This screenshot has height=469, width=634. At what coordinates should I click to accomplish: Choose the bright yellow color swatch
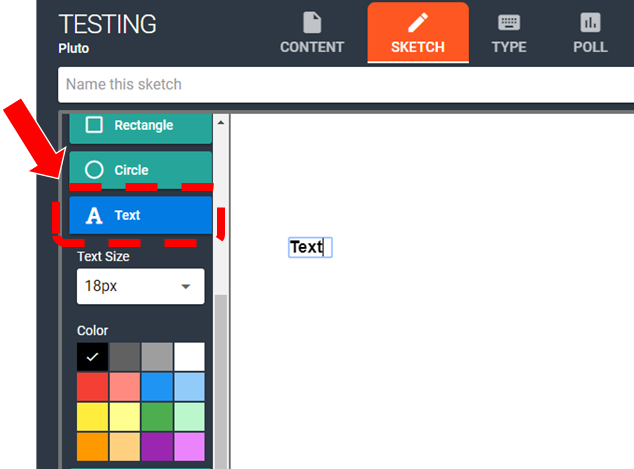tap(93, 416)
